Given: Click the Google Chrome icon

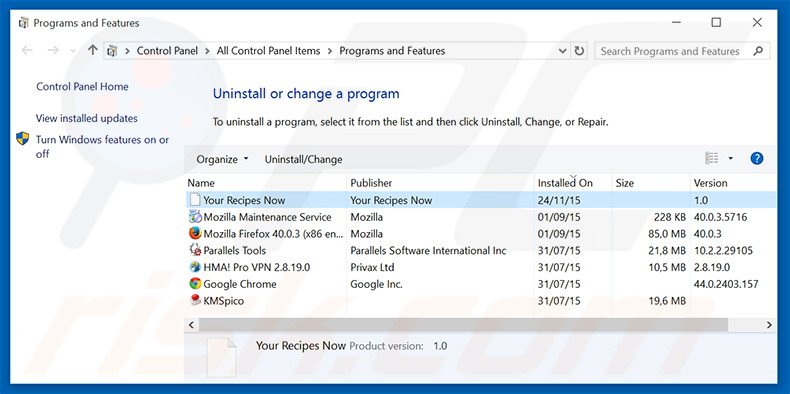Looking at the screenshot, I should [x=195, y=284].
